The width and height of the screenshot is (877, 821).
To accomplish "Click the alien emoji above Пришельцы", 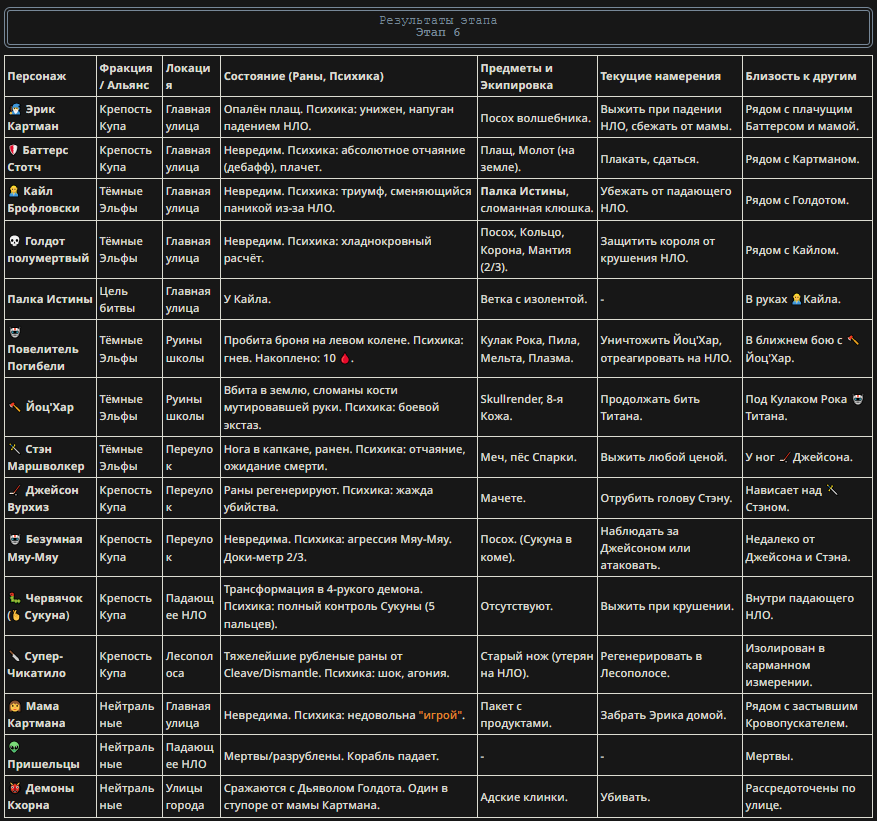I will pos(15,747).
